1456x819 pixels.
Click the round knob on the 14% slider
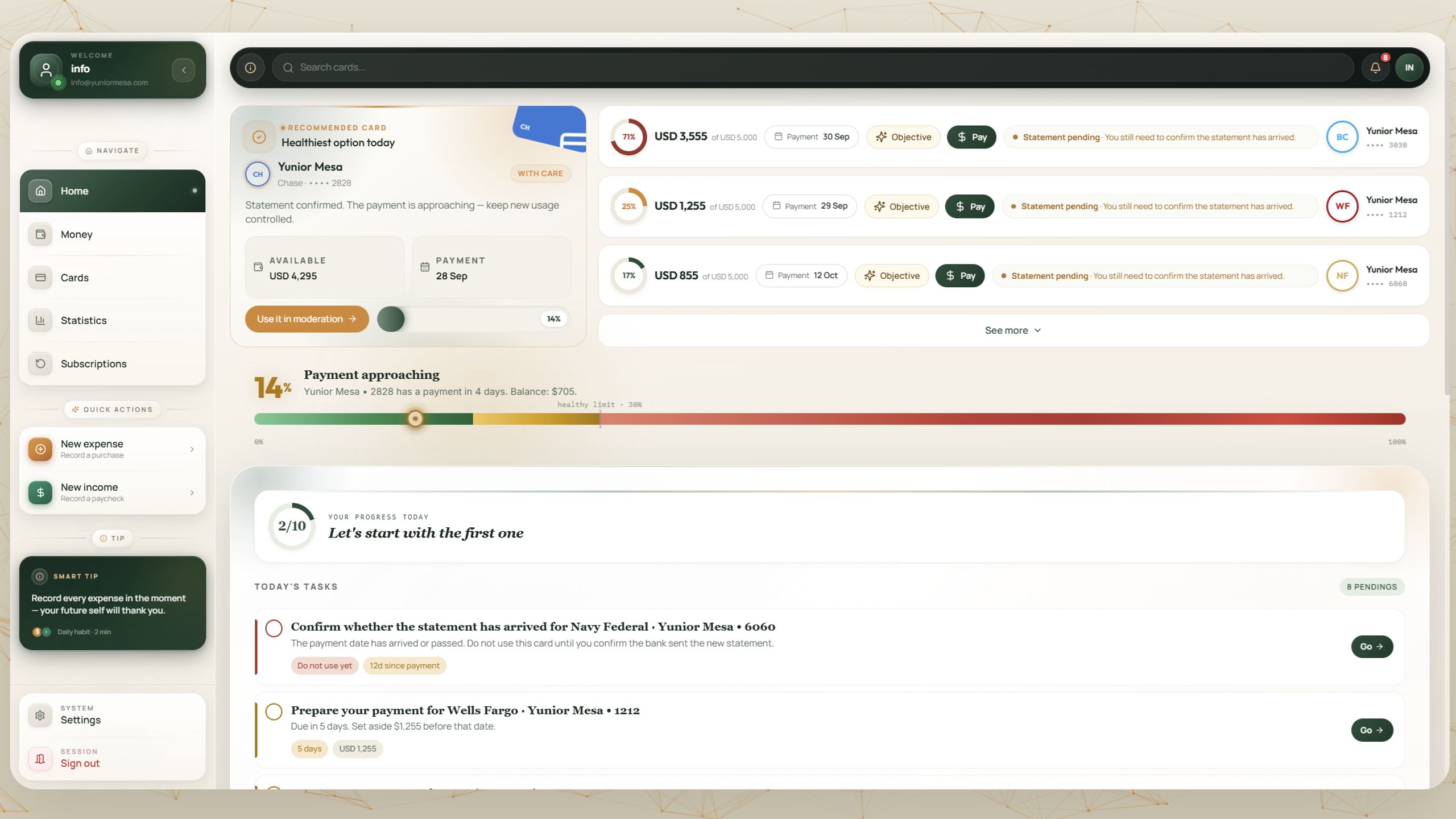391,319
